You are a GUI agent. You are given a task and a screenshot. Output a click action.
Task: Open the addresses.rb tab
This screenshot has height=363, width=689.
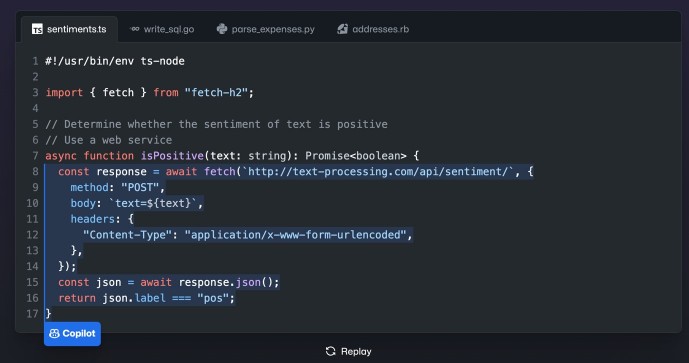click(x=373, y=29)
